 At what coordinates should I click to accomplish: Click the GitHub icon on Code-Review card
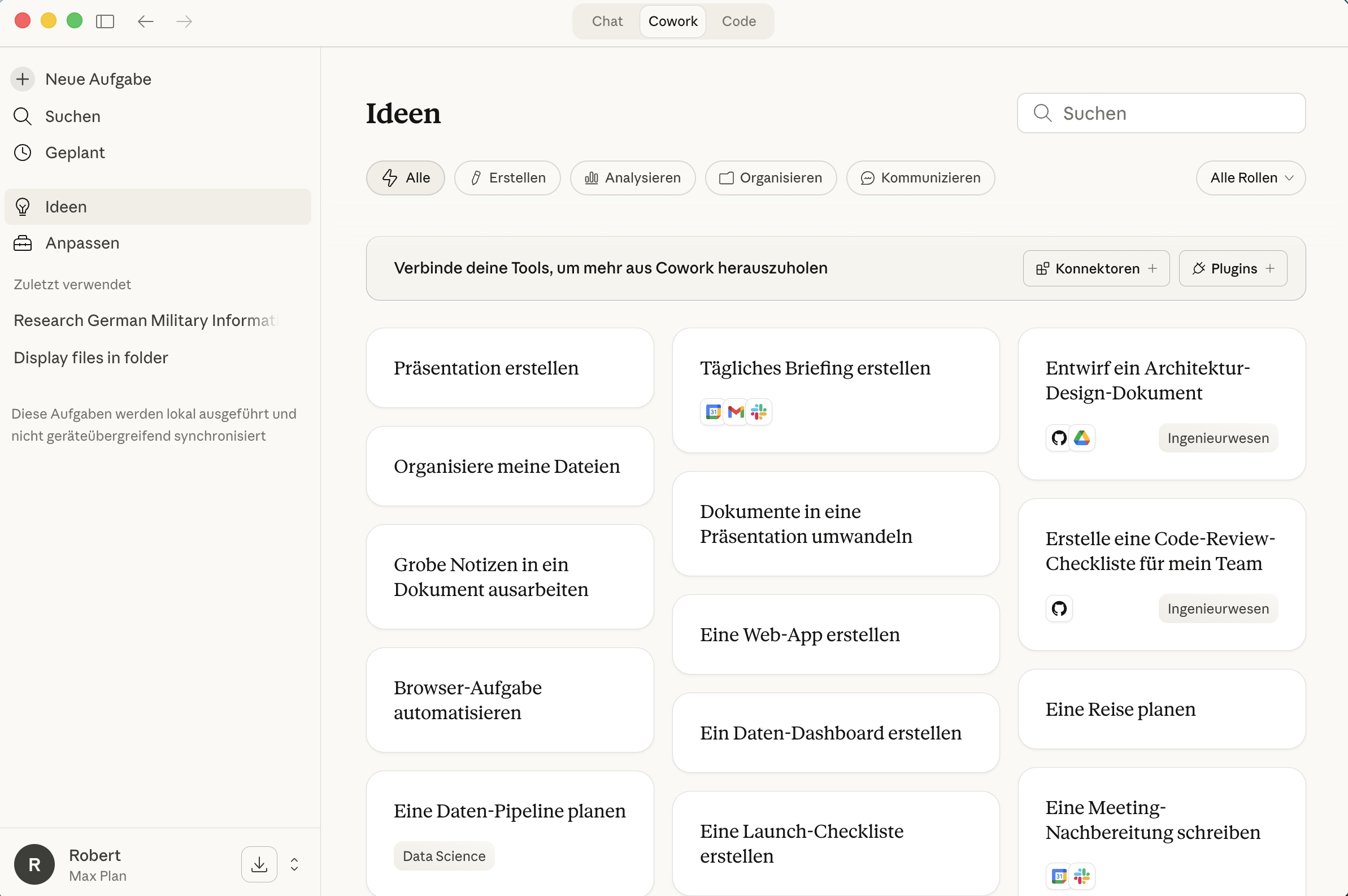1059,608
